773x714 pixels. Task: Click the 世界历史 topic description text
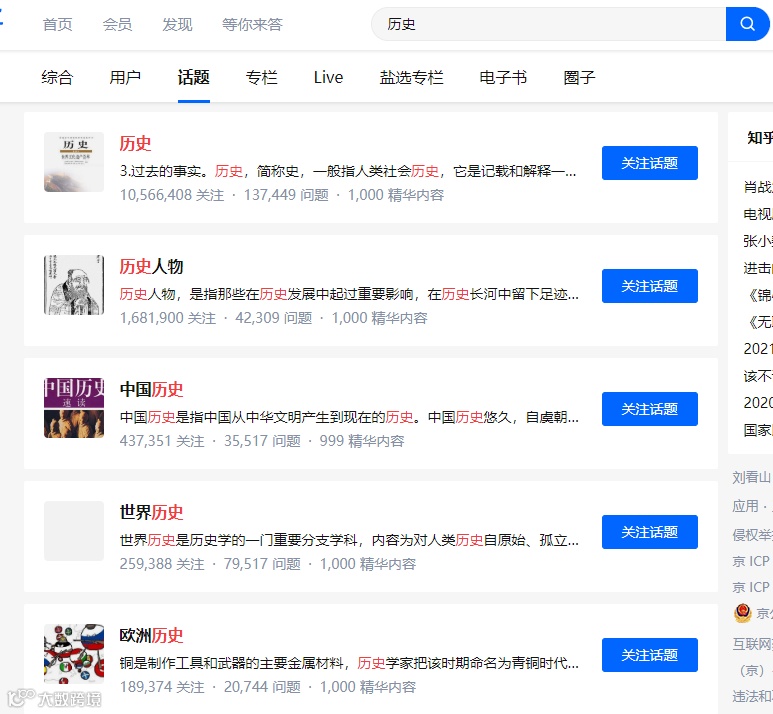pyautogui.click(x=349, y=540)
